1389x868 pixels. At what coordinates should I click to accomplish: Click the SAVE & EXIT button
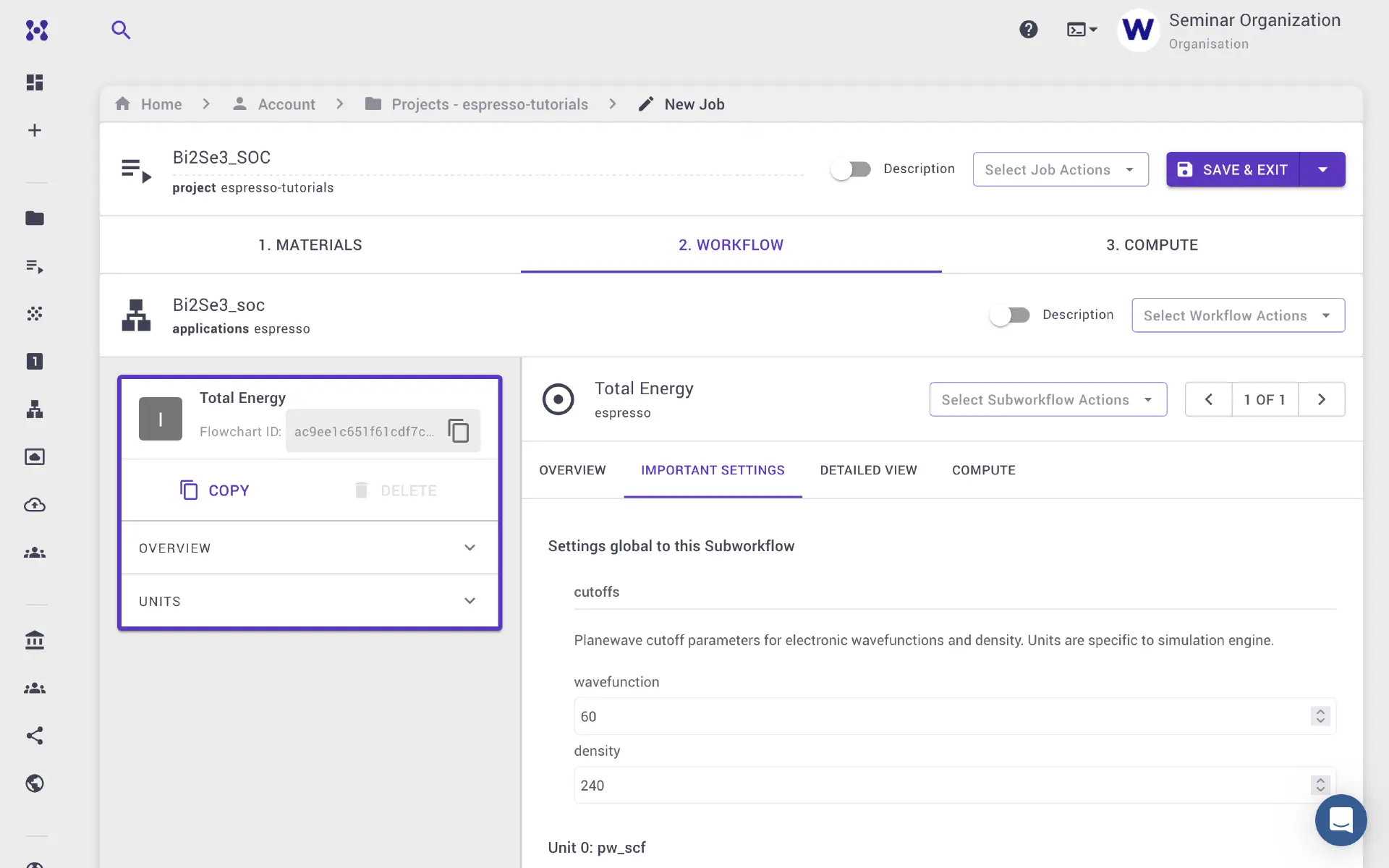pyautogui.click(x=1233, y=169)
